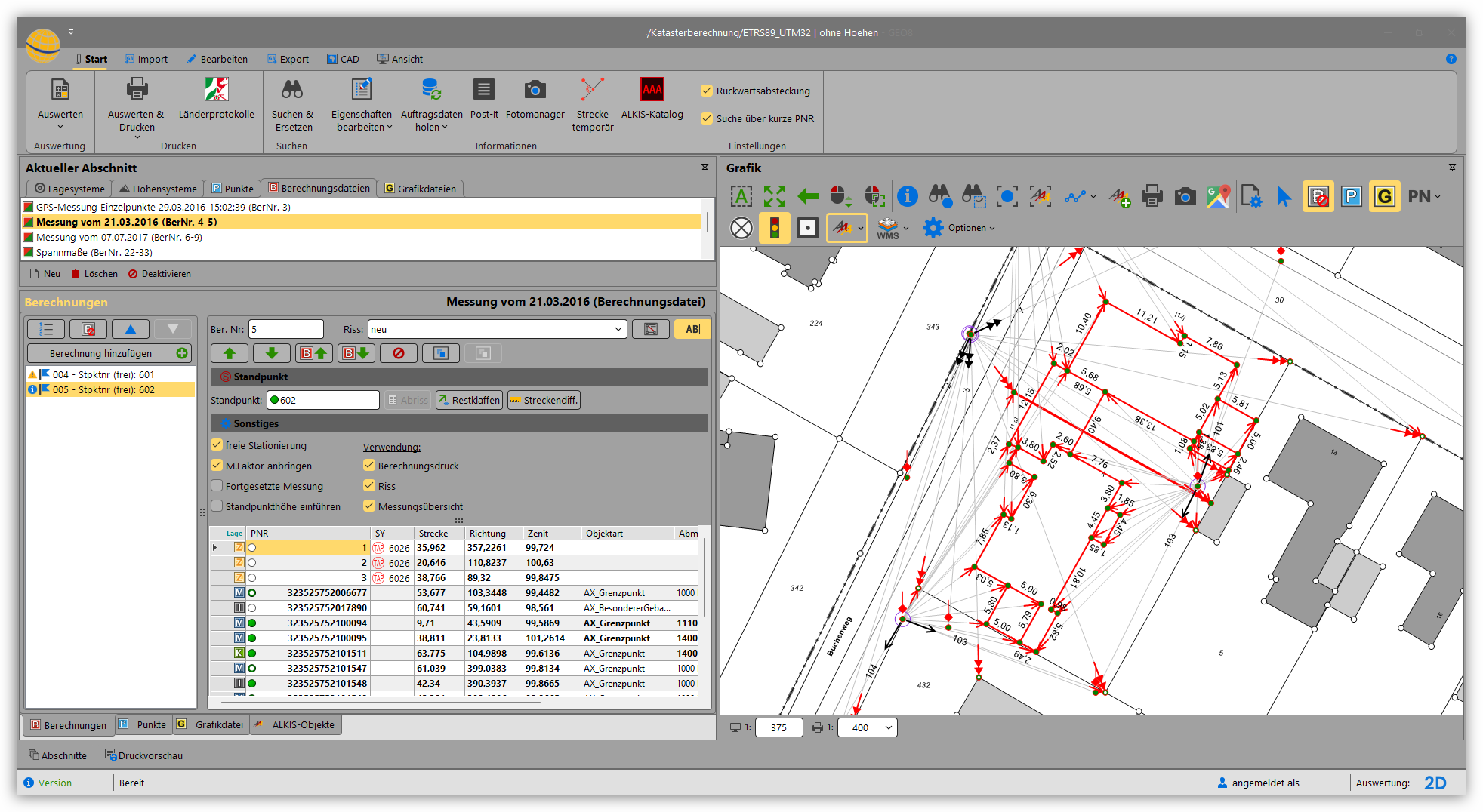1483x812 pixels.
Task: Enable Fortgesetzte Messung checkbox
Action: [x=217, y=486]
